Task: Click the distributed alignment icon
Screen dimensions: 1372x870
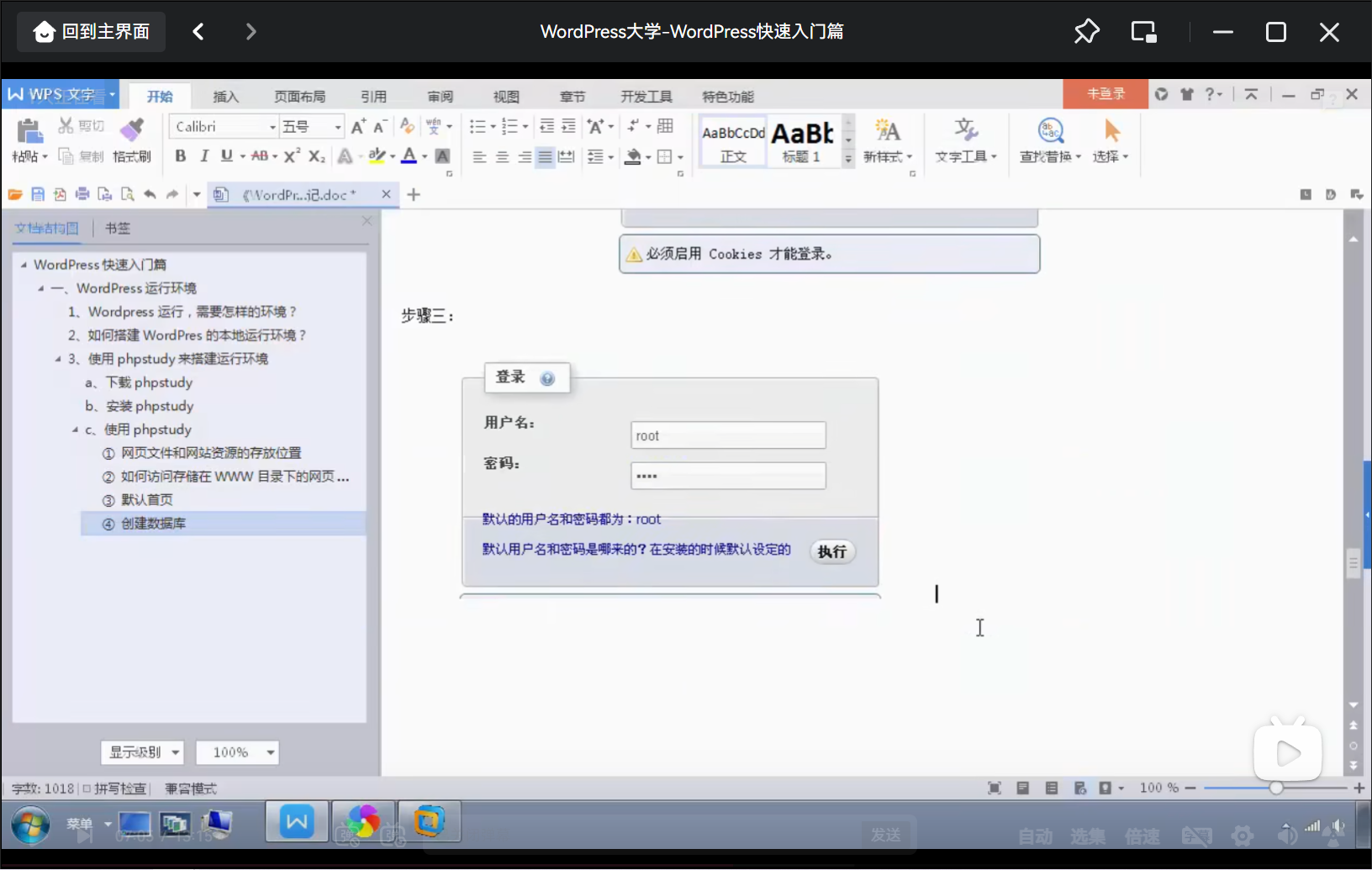Action: click(x=567, y=157)
